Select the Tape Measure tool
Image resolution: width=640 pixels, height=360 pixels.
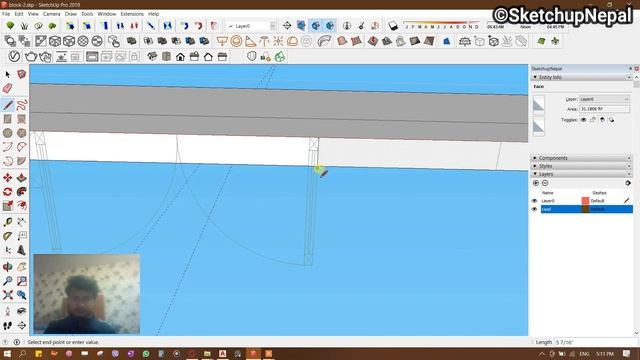tap(7, 222)
